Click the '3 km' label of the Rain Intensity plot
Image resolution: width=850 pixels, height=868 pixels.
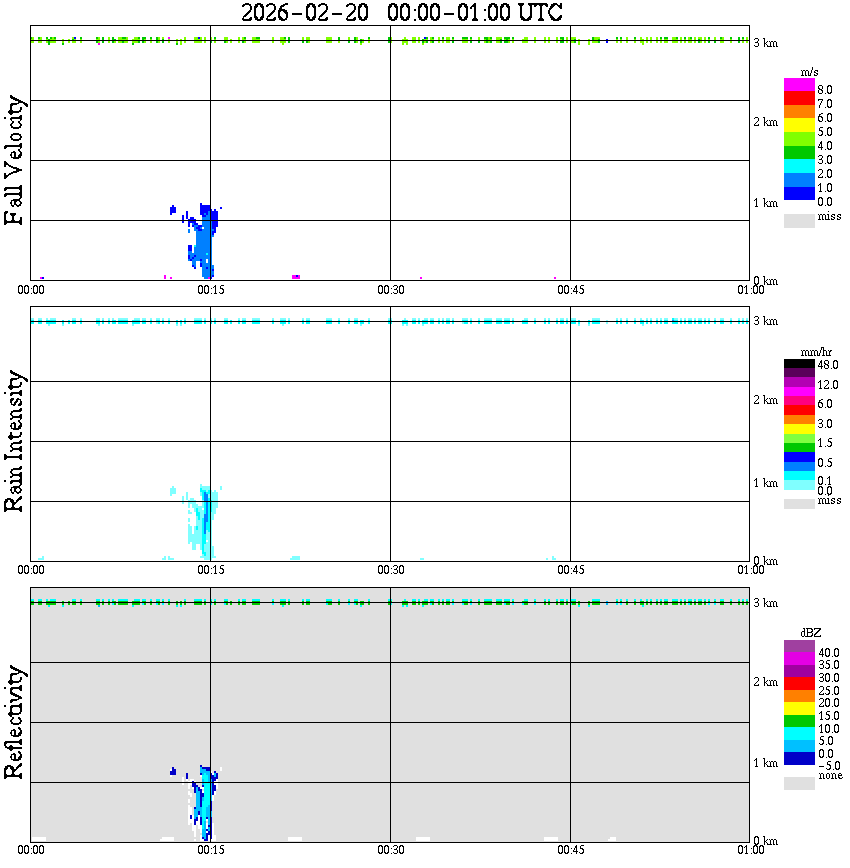click(766, 321)
